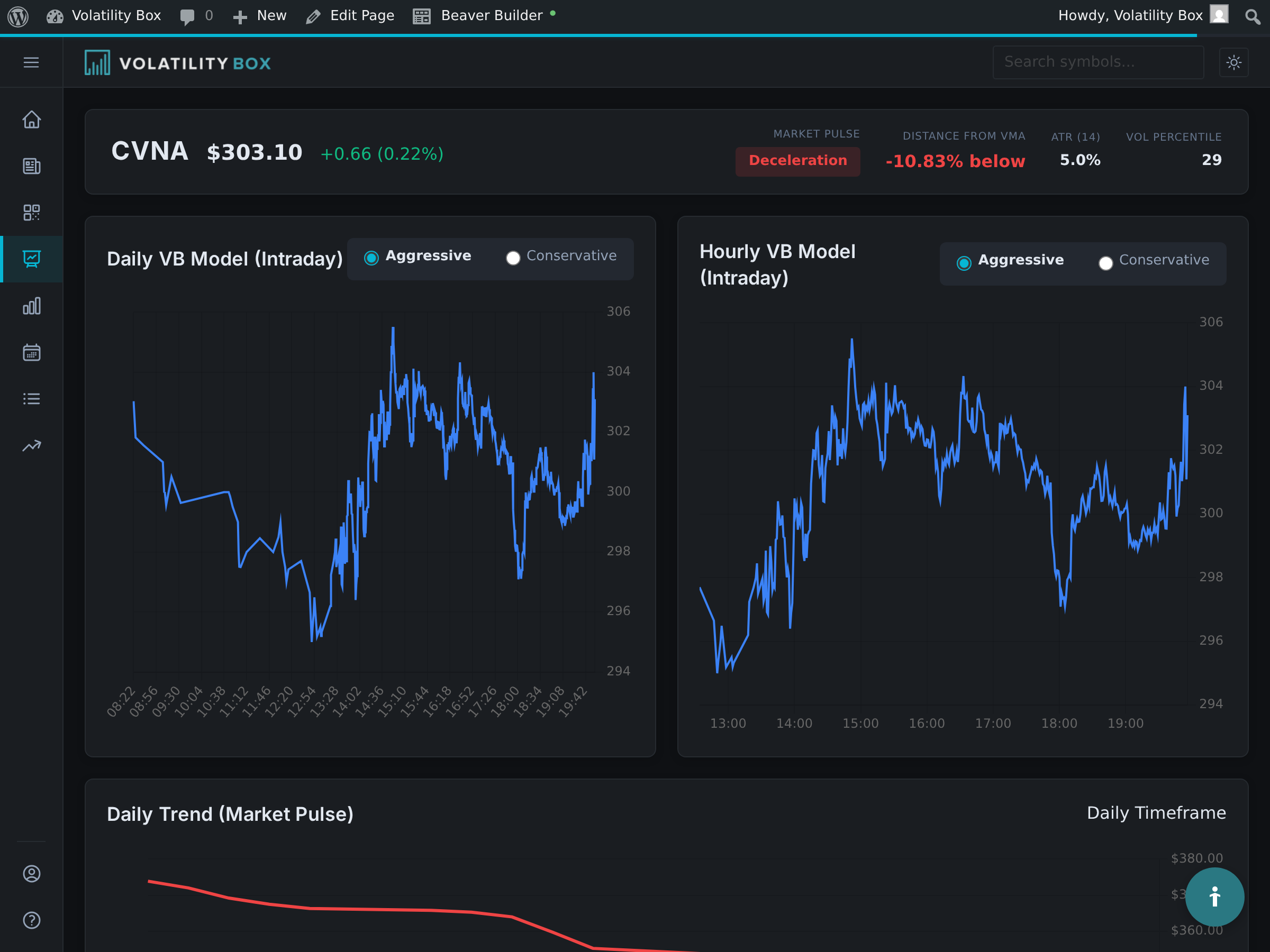Click the 15:00 label on hourly chart
Viewport: 1270px width, 952px height.
(x=860, y=723)
